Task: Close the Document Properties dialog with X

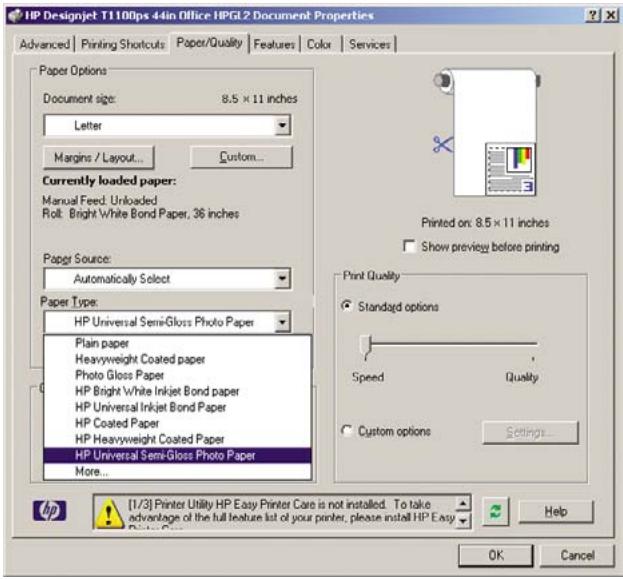Action: (x=611, y=15)
